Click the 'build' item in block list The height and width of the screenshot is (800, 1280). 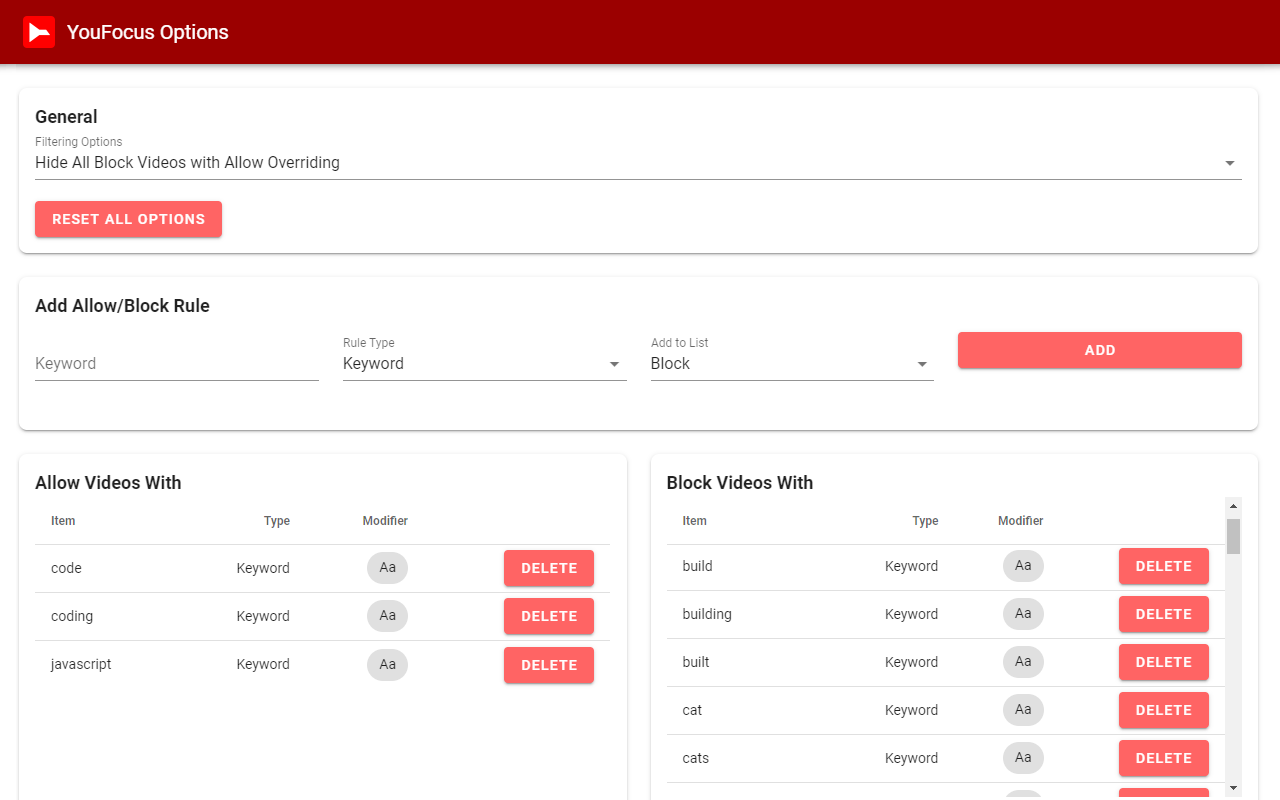click(x=697, y=566)
